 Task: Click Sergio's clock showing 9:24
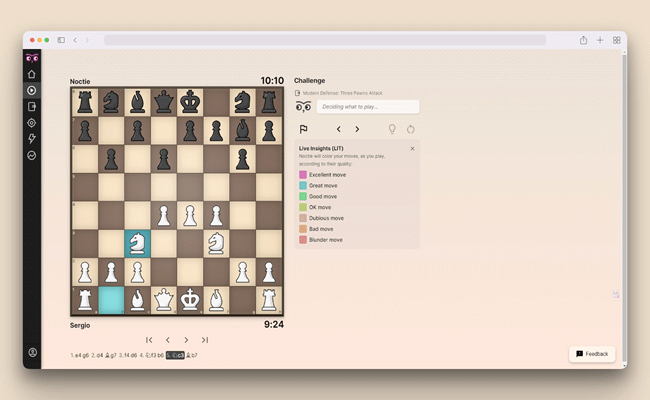(x=274, y=325)
